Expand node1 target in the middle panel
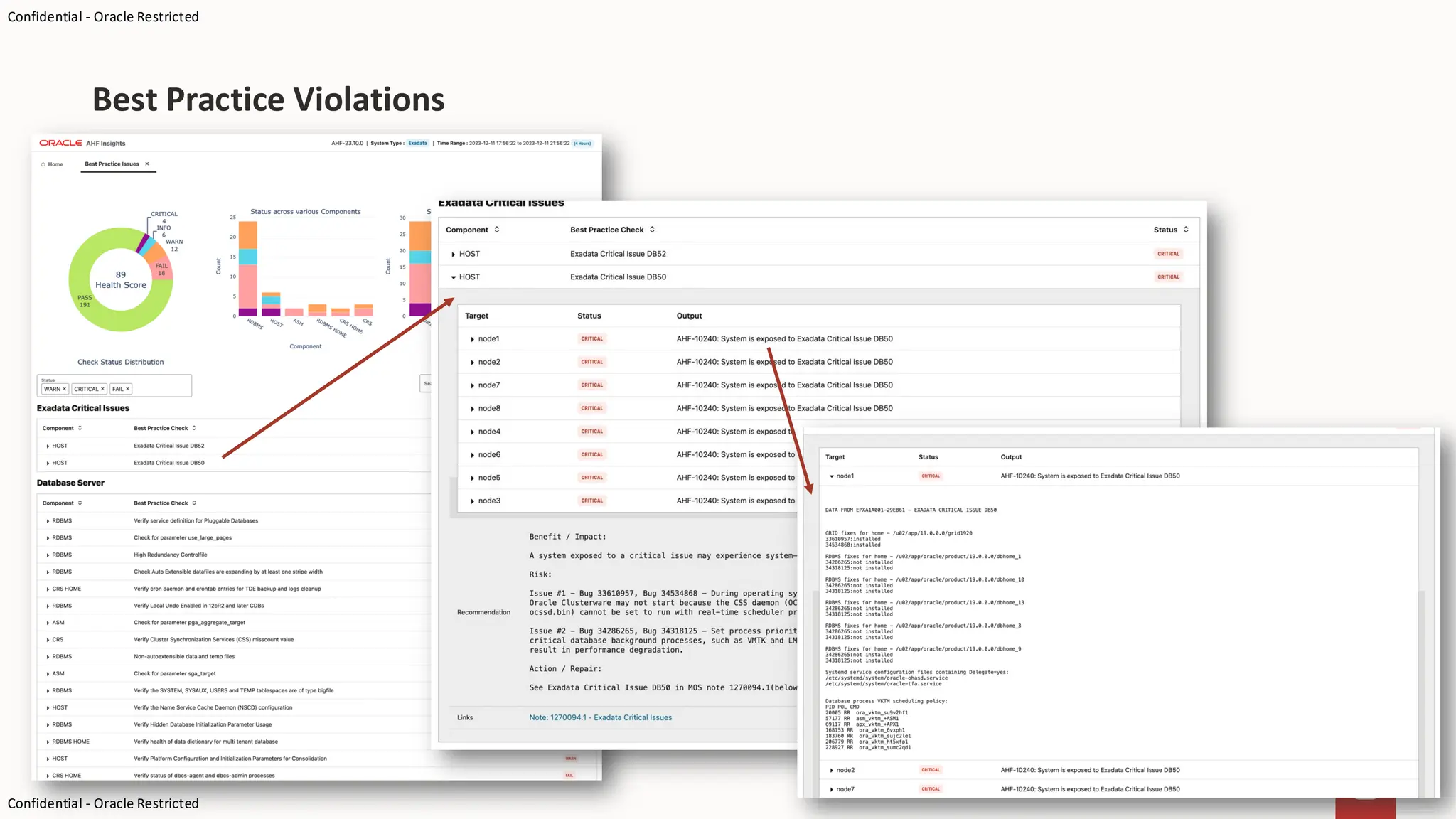The width and height of the screenshot is (1456, 819). pos(472,339)
